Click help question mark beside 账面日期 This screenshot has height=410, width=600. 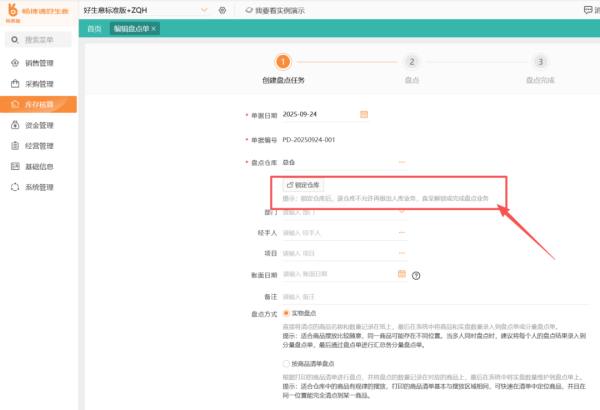pos(415,275)
